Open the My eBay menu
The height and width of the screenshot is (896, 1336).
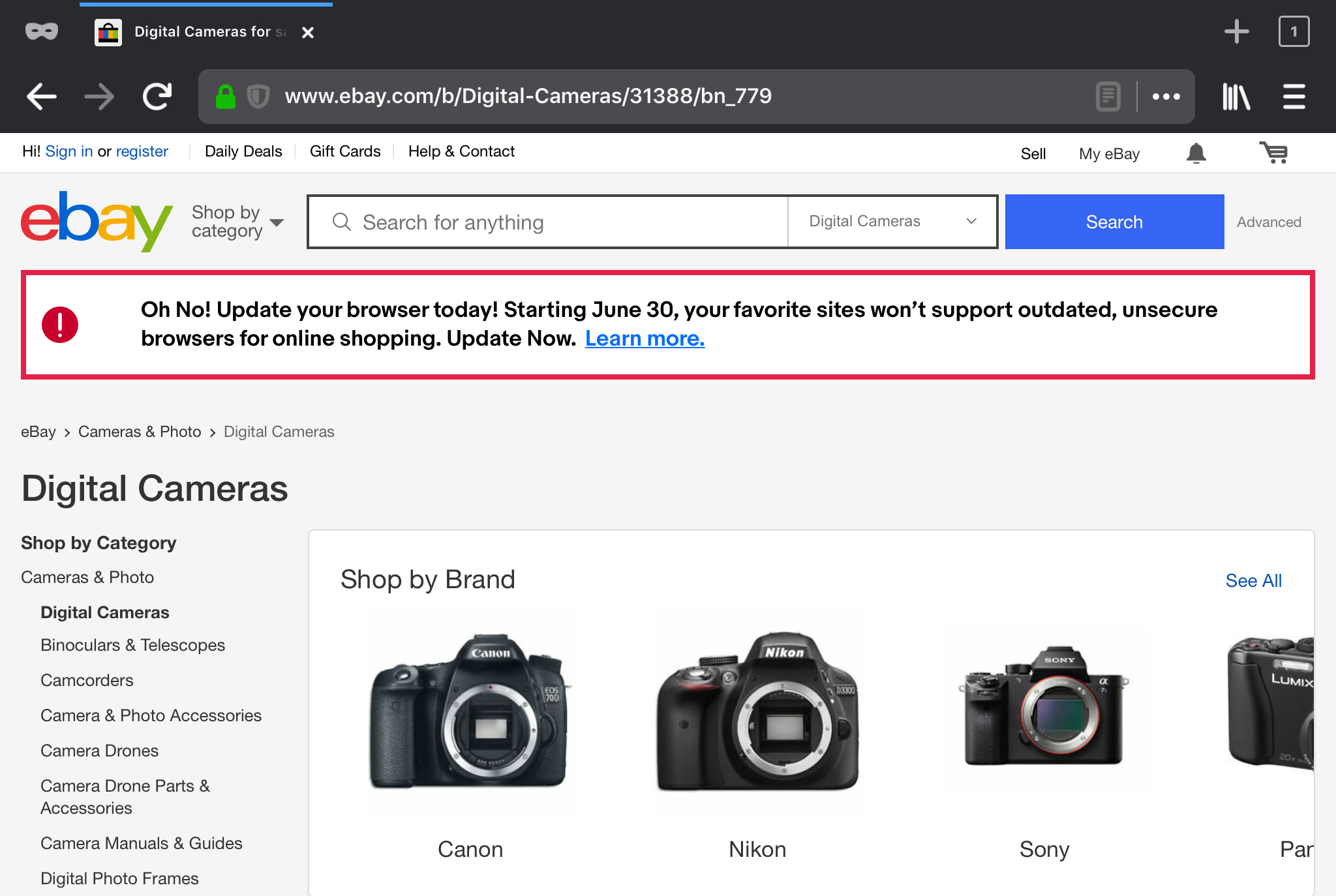click(x=1108, y=154)
